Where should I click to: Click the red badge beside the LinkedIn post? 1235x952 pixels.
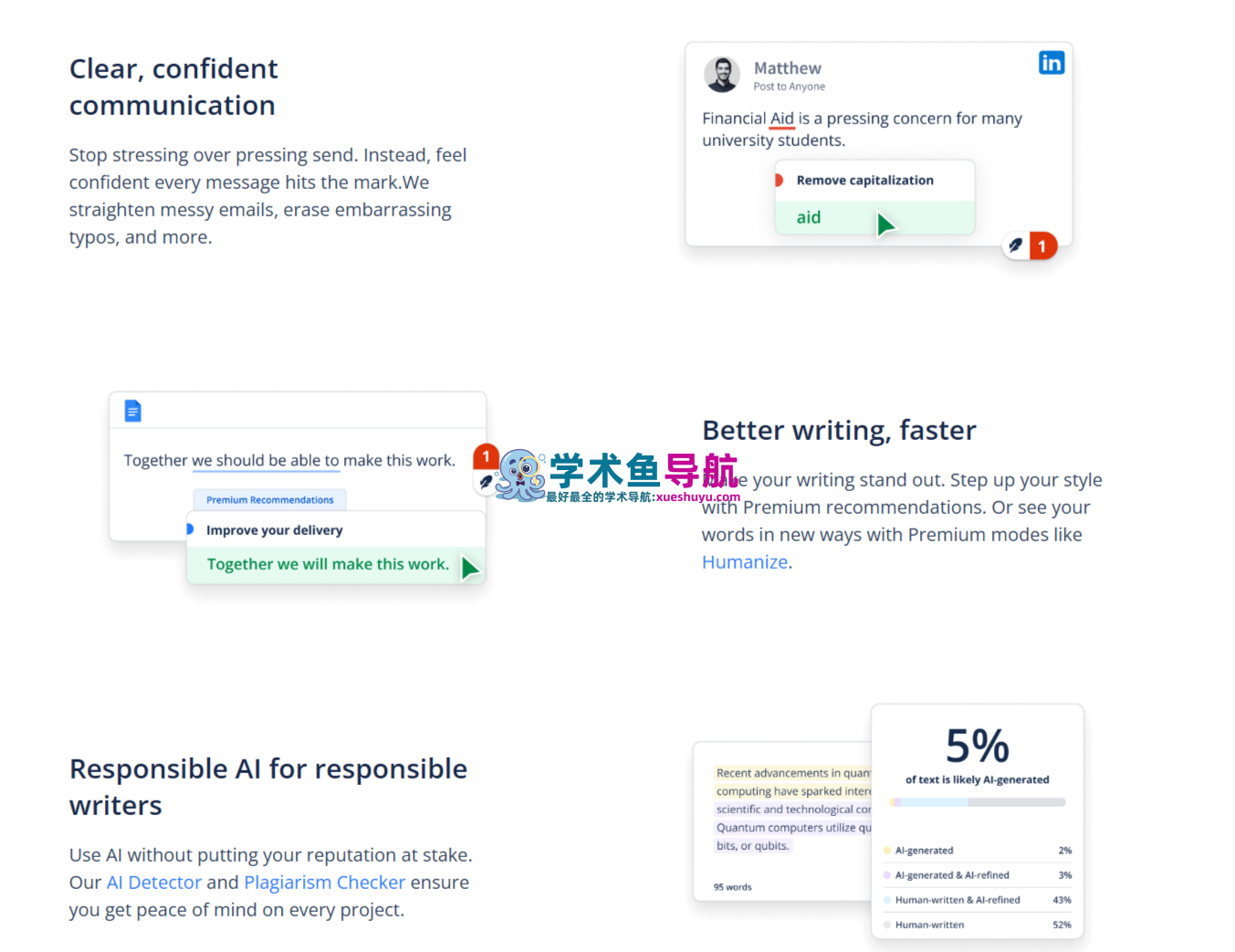tap(1042, 246)
